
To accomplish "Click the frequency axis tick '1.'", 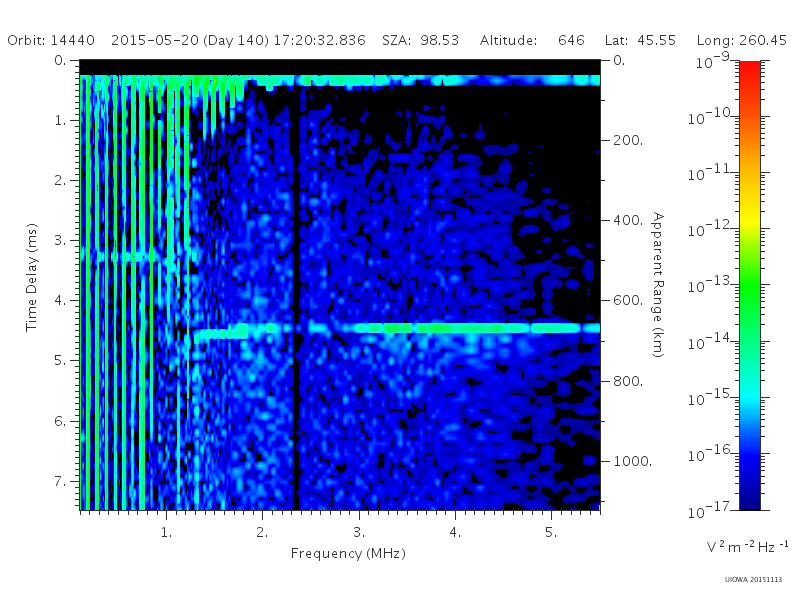I will (x=166, y=532).
